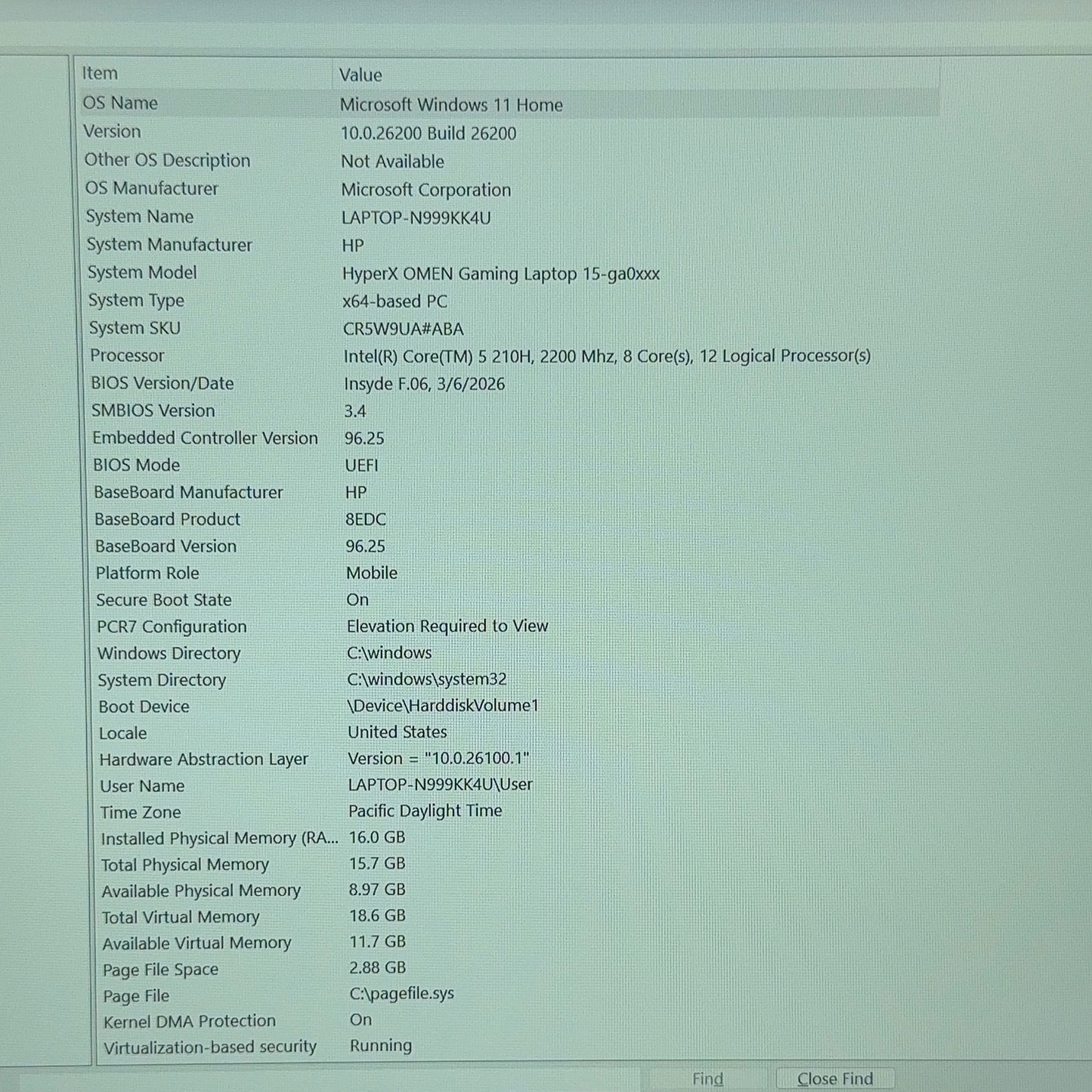Select the System SKU label
Image resolution: width=1092 pixels, height=1092 pixels.
click(135, 328)
